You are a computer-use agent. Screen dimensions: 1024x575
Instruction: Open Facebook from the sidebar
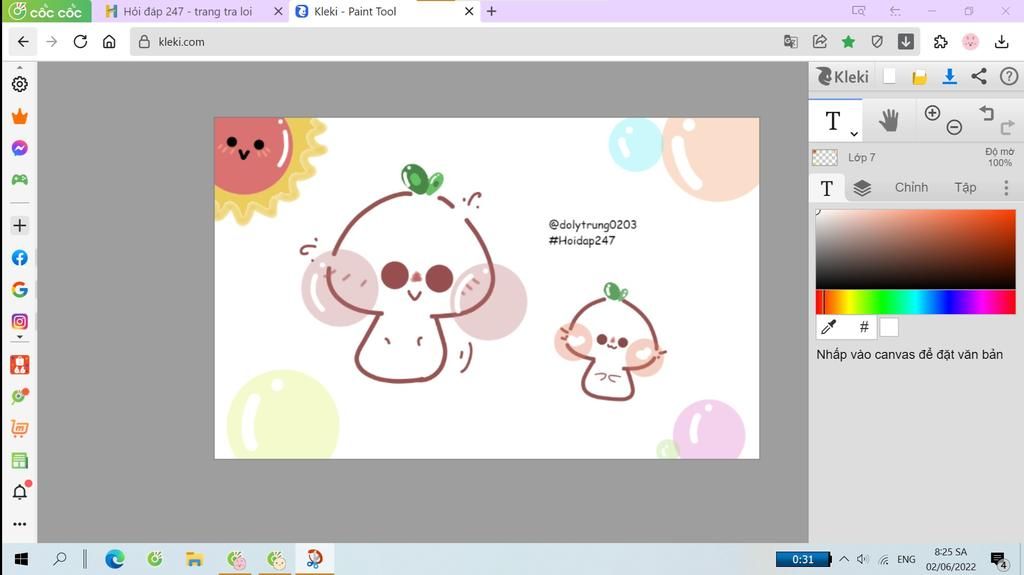[x=20, y=258]
